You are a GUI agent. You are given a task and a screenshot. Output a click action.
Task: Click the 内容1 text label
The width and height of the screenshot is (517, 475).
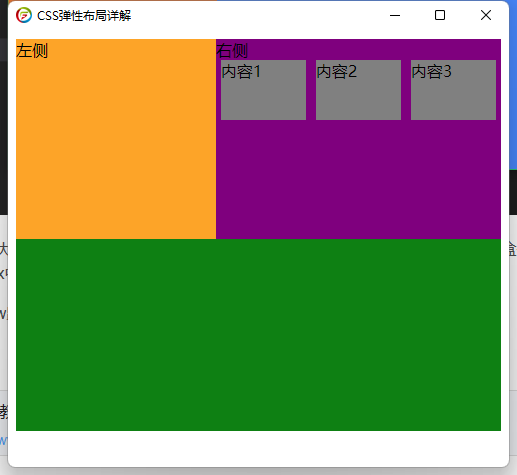(x=241, y=72)
